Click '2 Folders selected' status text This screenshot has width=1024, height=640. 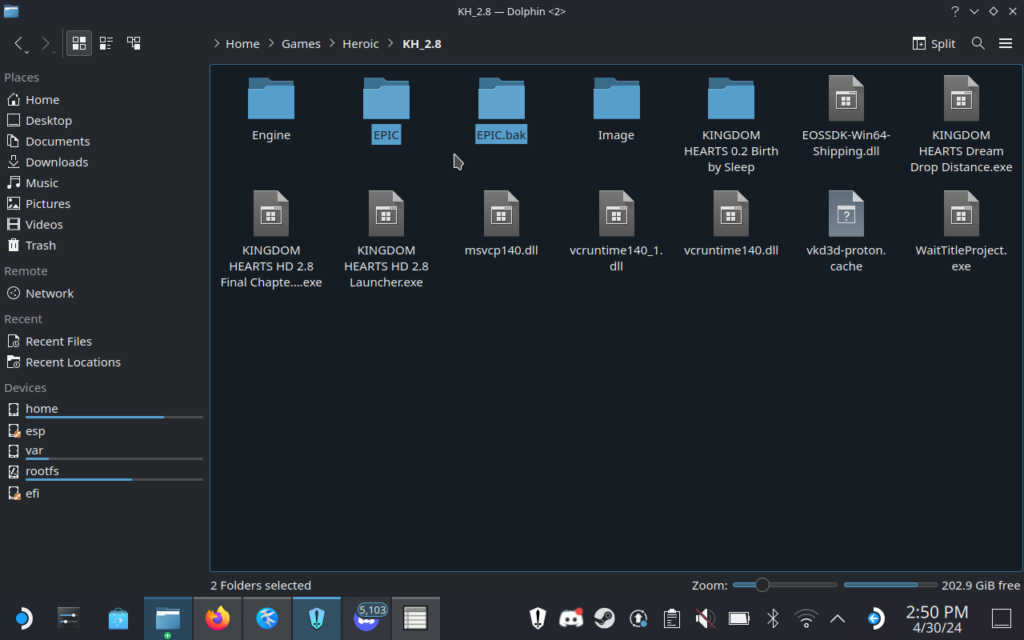261,586
